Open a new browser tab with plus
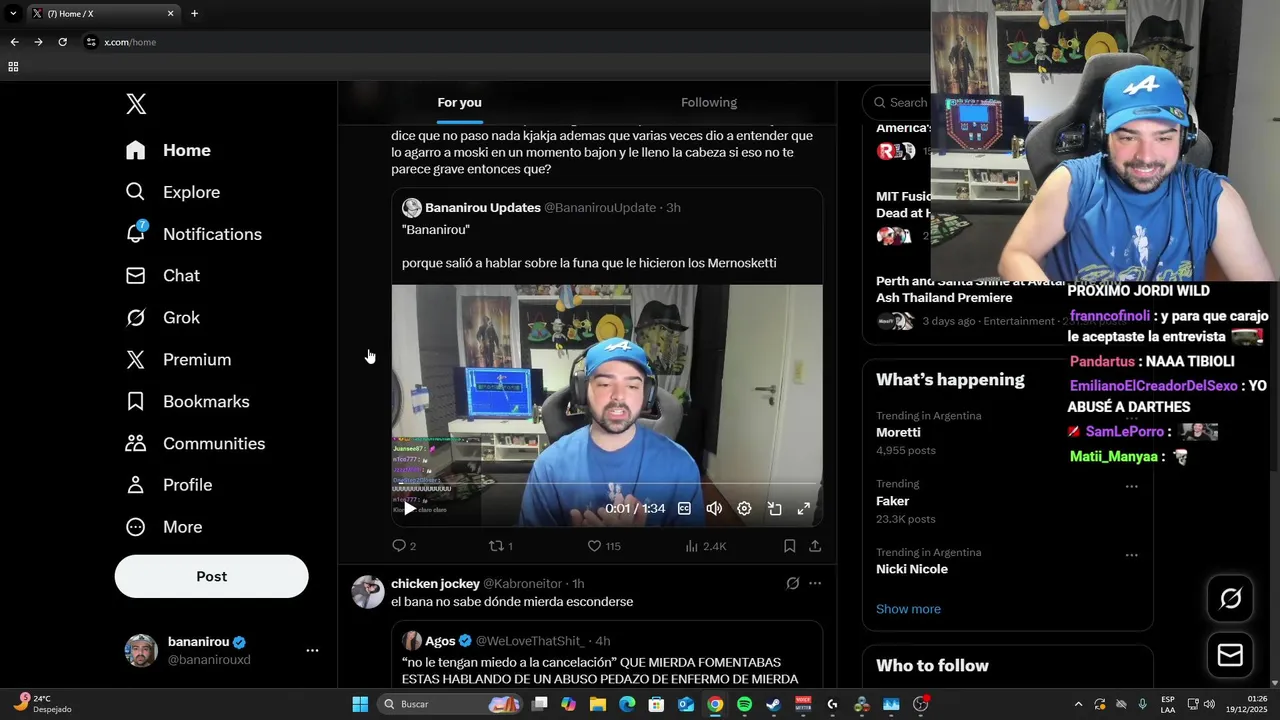 tap(194, 13)
